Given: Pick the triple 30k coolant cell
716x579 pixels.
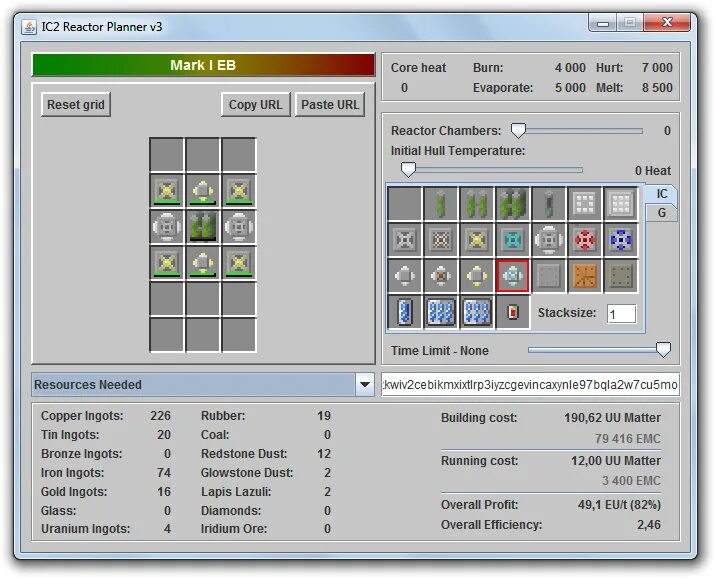Looking at the screenshot, I should coord(441,312).
